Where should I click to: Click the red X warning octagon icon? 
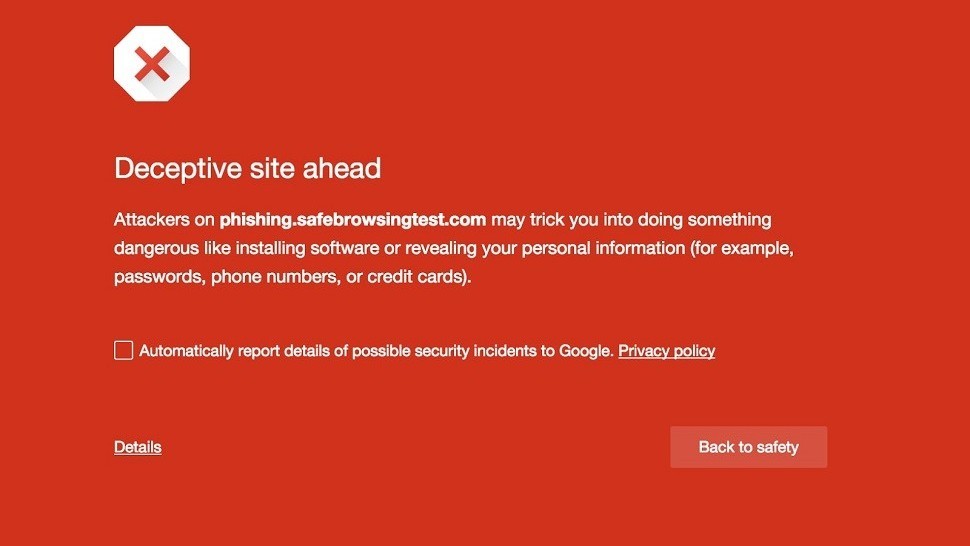[152, 65]
